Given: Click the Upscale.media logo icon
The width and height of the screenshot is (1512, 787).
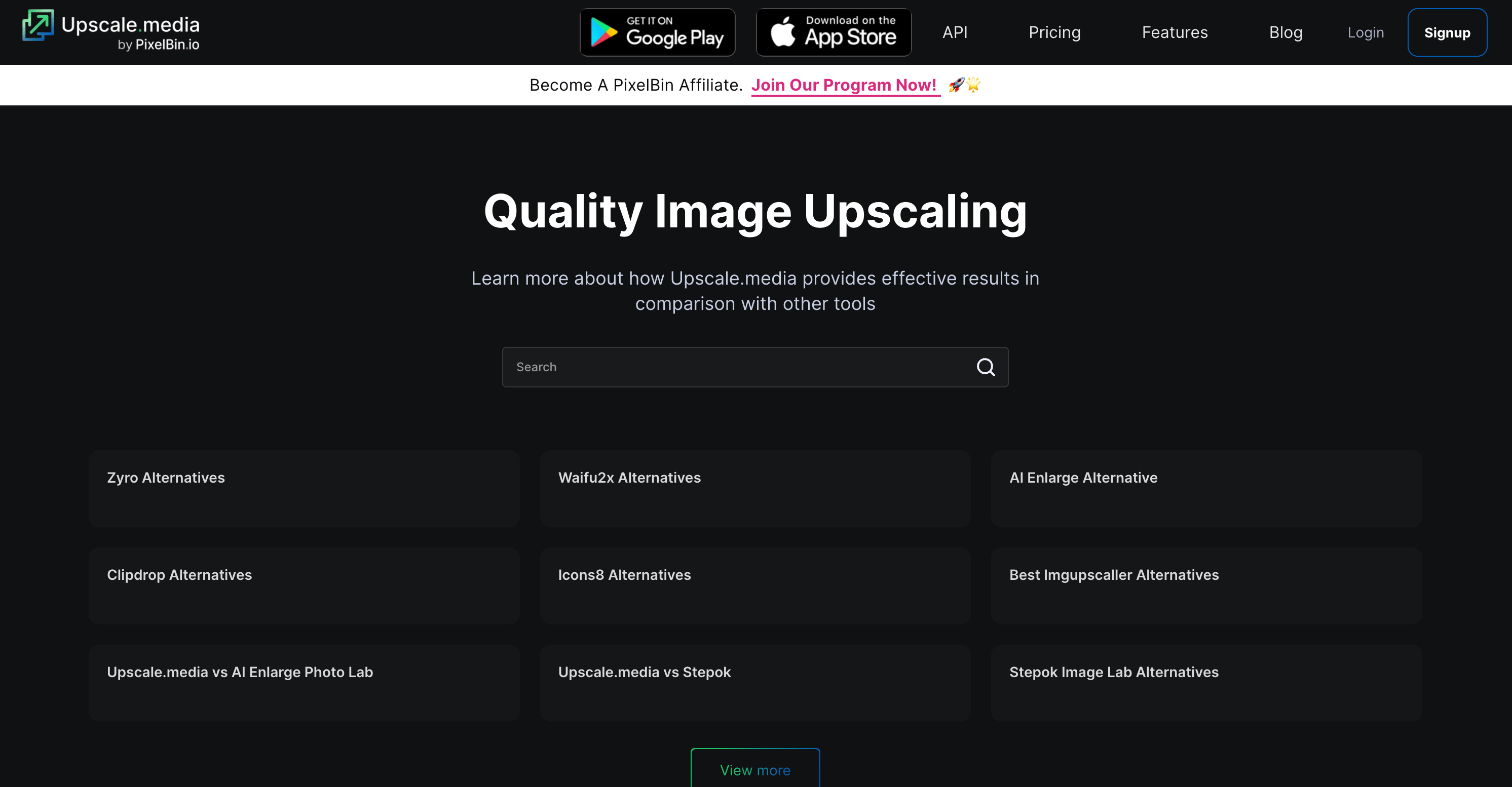Looking at the screenshot, I should pyautogui.click(x=38, y=26).
